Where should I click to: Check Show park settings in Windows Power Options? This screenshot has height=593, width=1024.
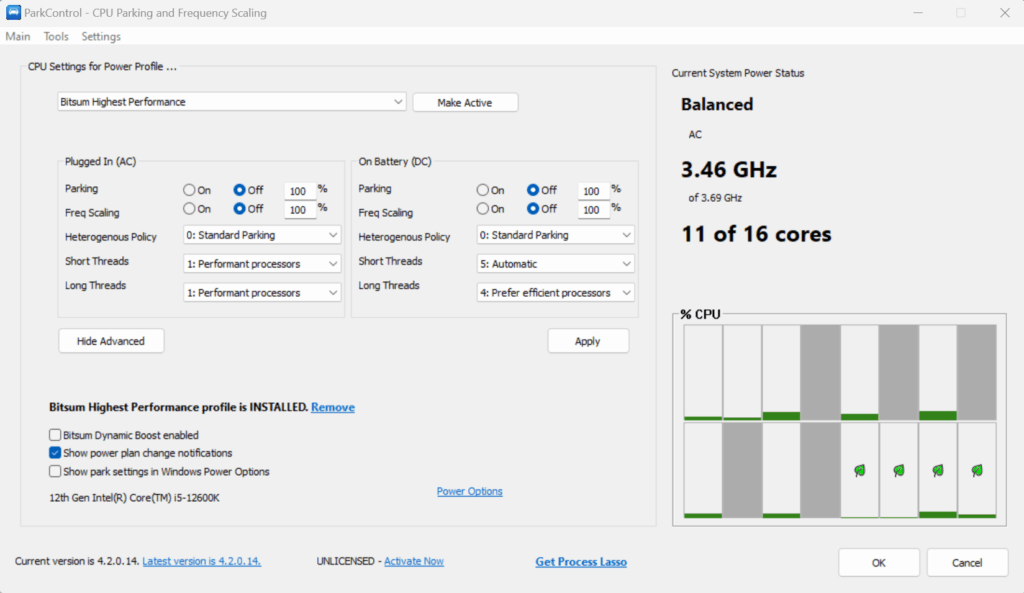(55, 470)
